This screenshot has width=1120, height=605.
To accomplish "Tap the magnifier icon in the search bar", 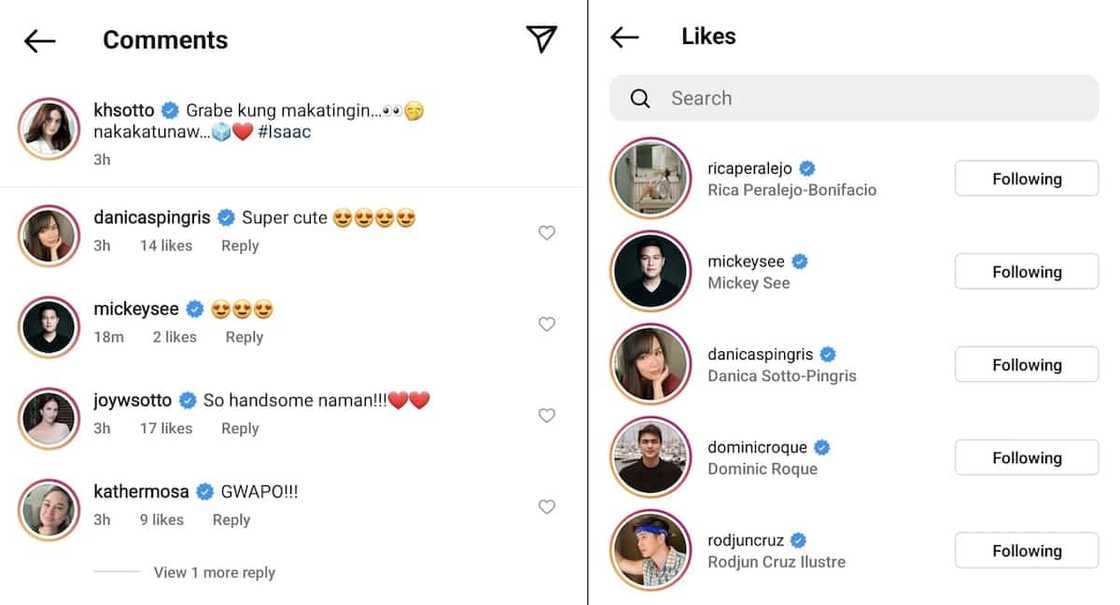I will (640, 98).
